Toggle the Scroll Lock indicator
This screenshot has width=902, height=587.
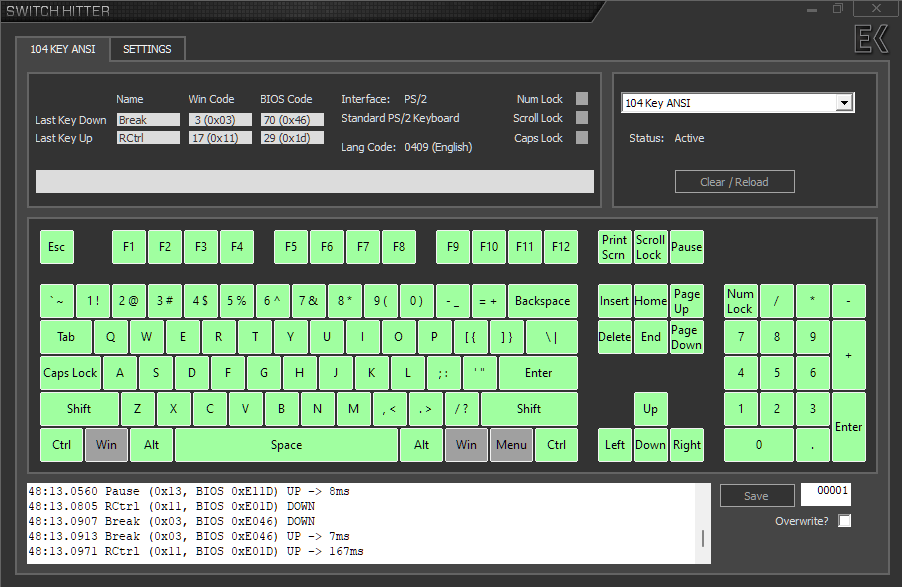[x=581, y=118]
